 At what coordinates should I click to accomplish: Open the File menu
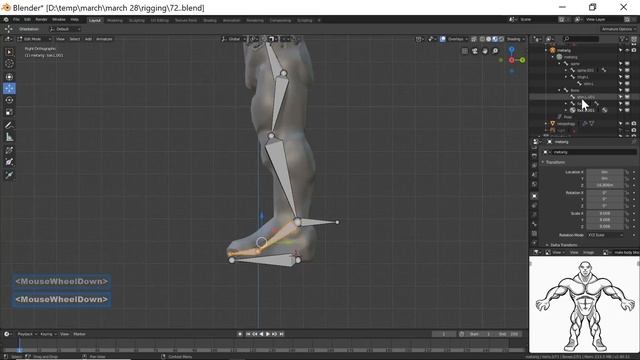point(16,20)
